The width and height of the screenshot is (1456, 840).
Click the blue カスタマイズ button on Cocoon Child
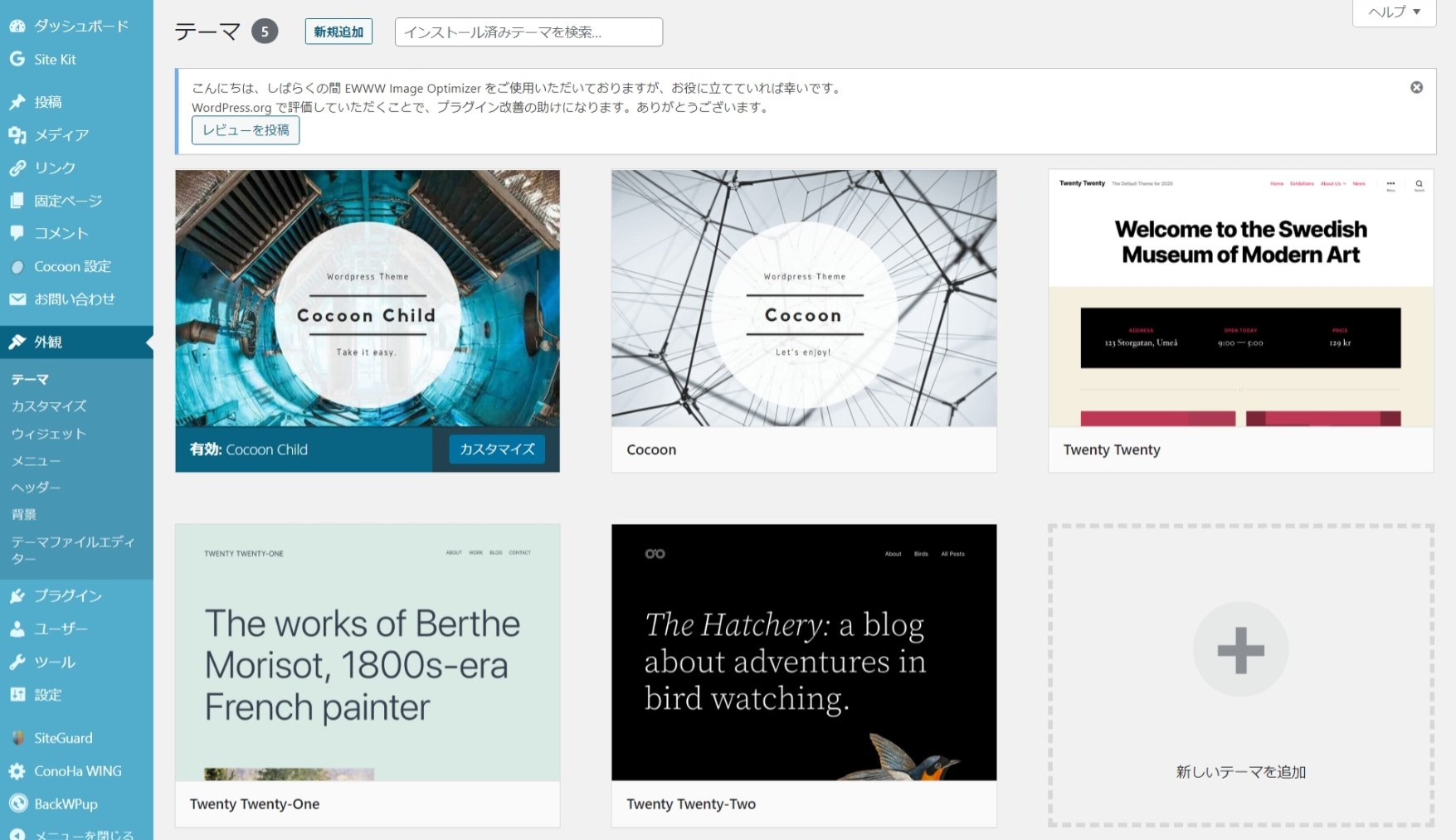click(x=497, y=449)
